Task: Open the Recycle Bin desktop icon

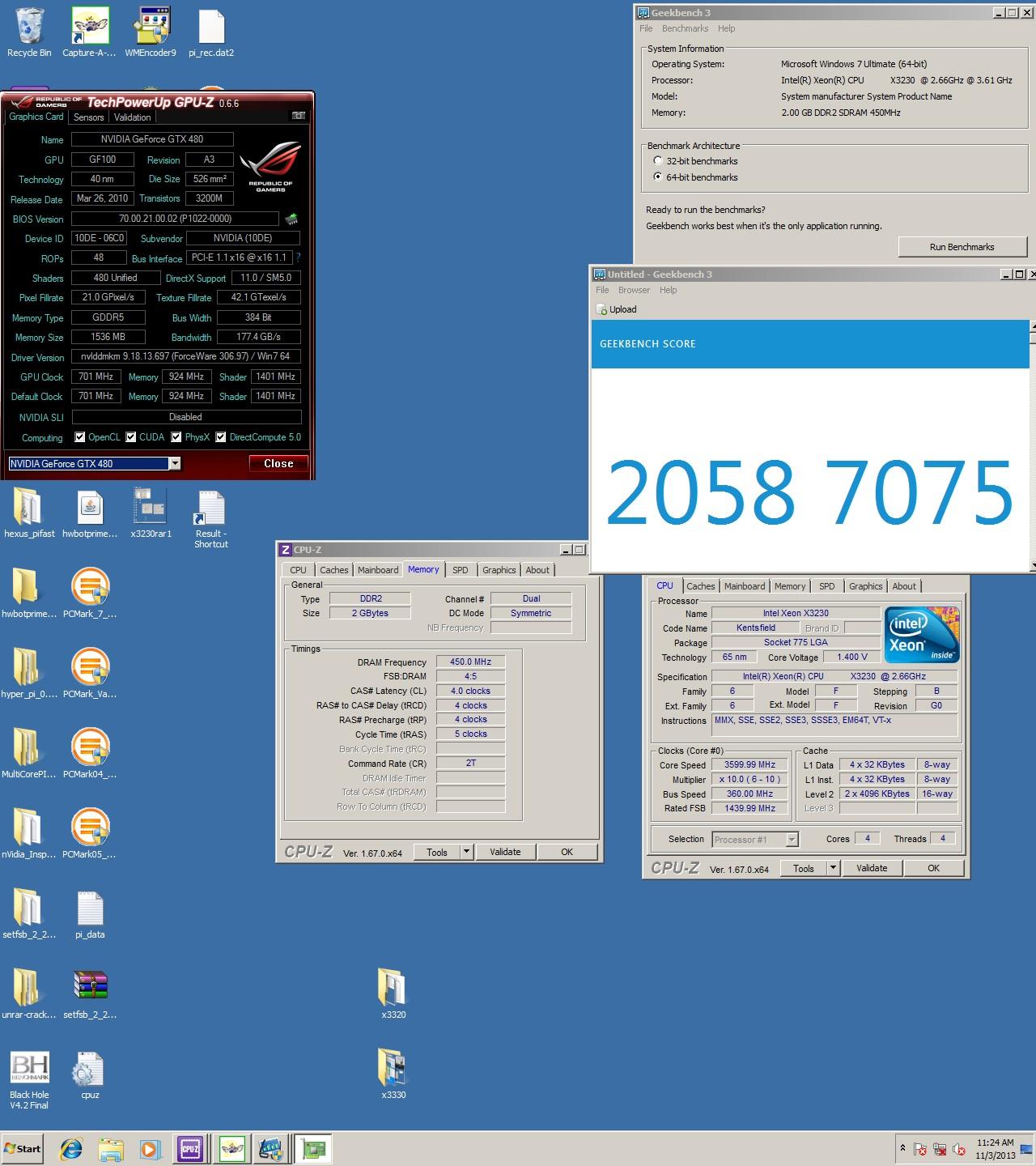Action: pyautogui.click(x=29, y=26)
